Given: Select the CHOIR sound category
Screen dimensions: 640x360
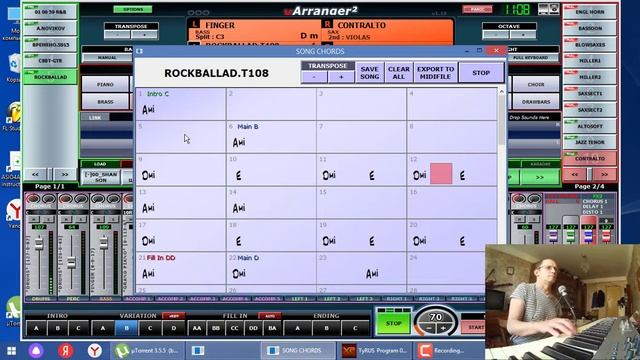Looking at the screenshot, I should coord(536,84).
